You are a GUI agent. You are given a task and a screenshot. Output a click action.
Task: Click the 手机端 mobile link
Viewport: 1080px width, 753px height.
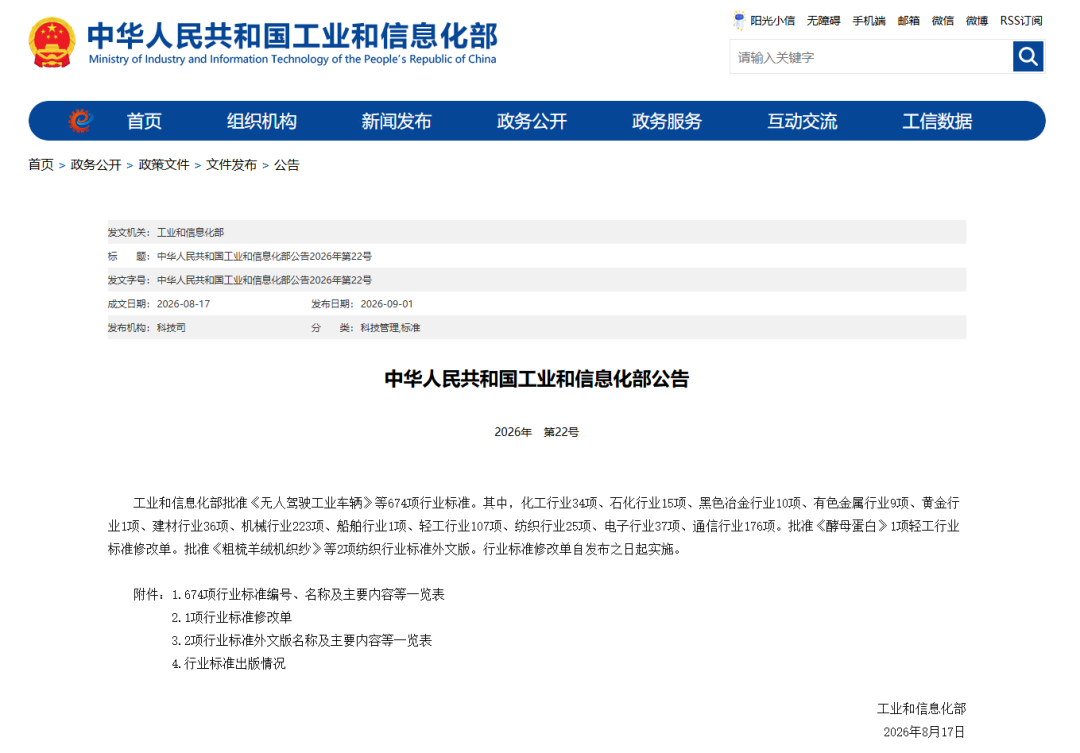869,21
